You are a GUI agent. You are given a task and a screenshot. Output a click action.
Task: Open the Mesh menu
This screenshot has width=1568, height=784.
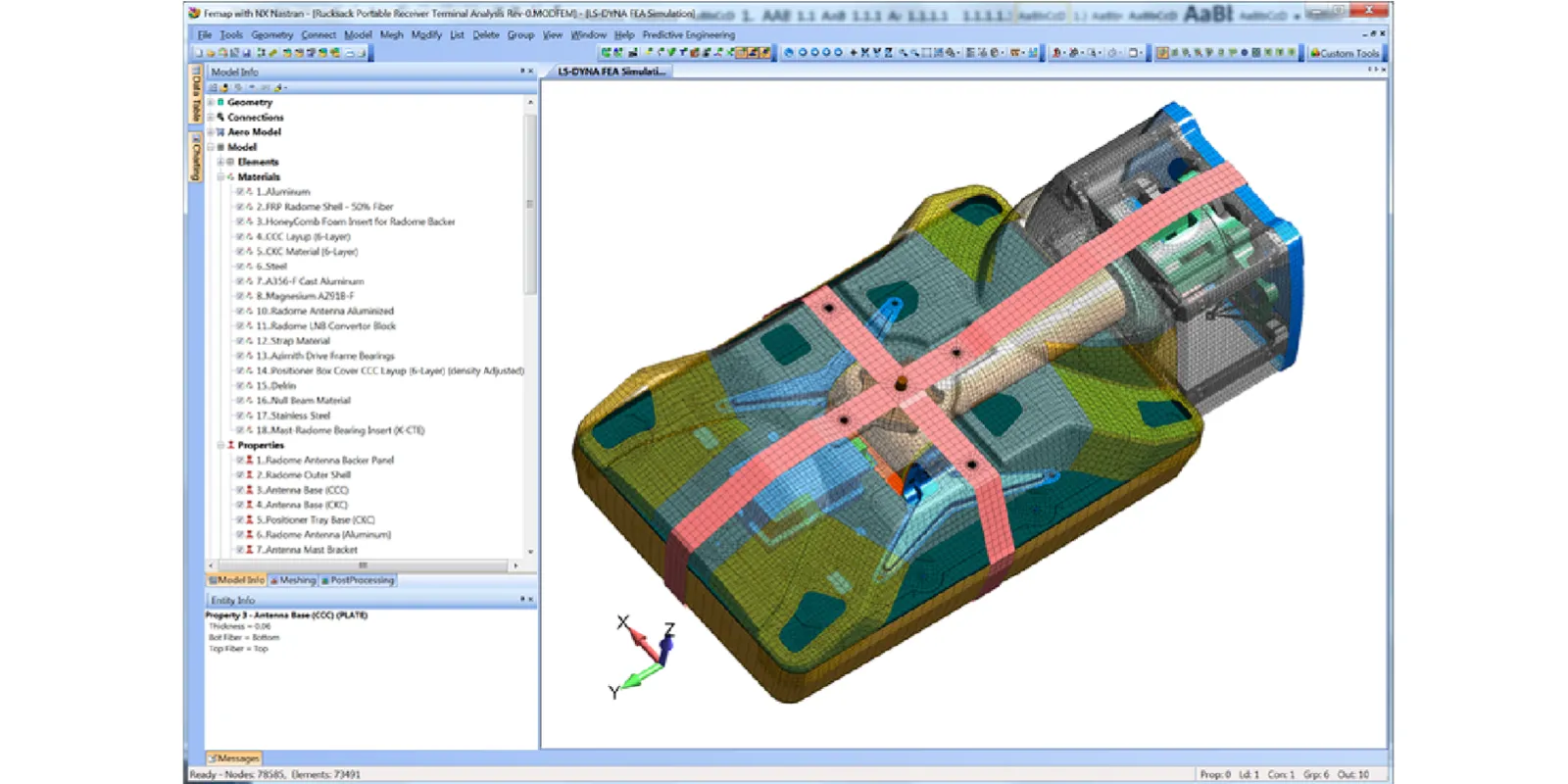pos(391,34)
